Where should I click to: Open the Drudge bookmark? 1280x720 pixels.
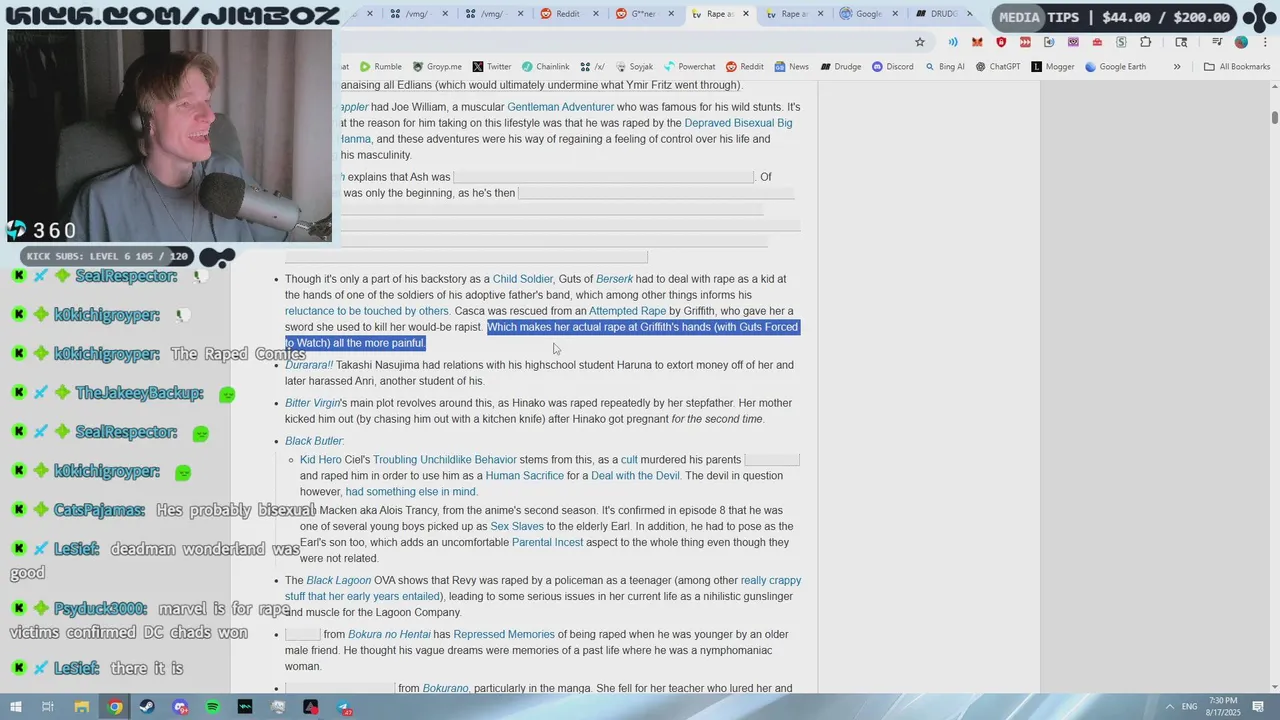[x=840, y=67]
